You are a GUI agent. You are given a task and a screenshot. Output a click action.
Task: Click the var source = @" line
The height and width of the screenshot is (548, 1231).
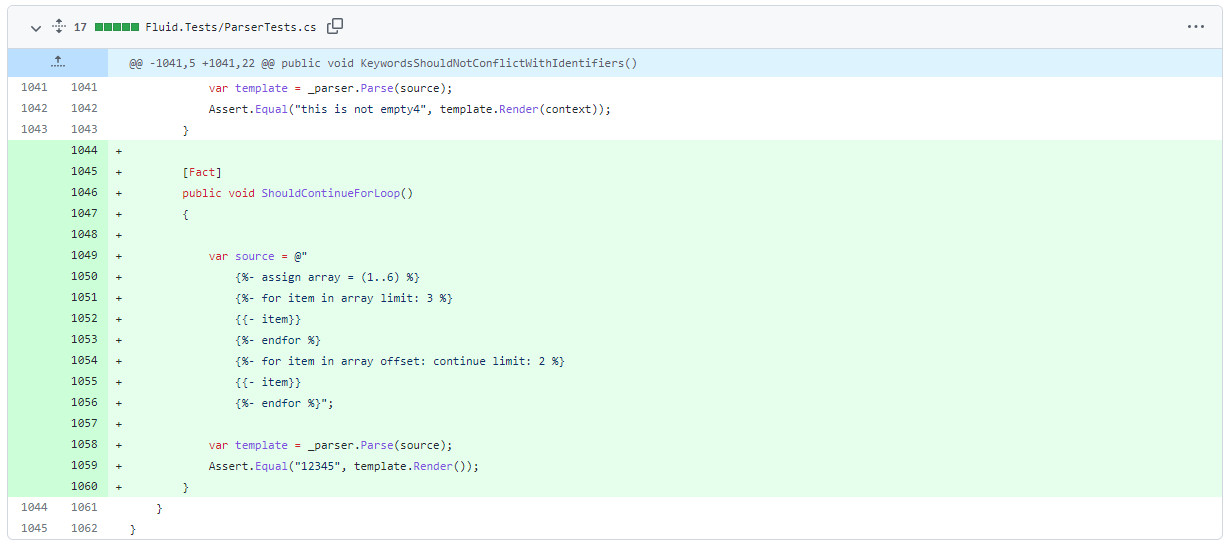pyautogui.click(x=258, y=256)
